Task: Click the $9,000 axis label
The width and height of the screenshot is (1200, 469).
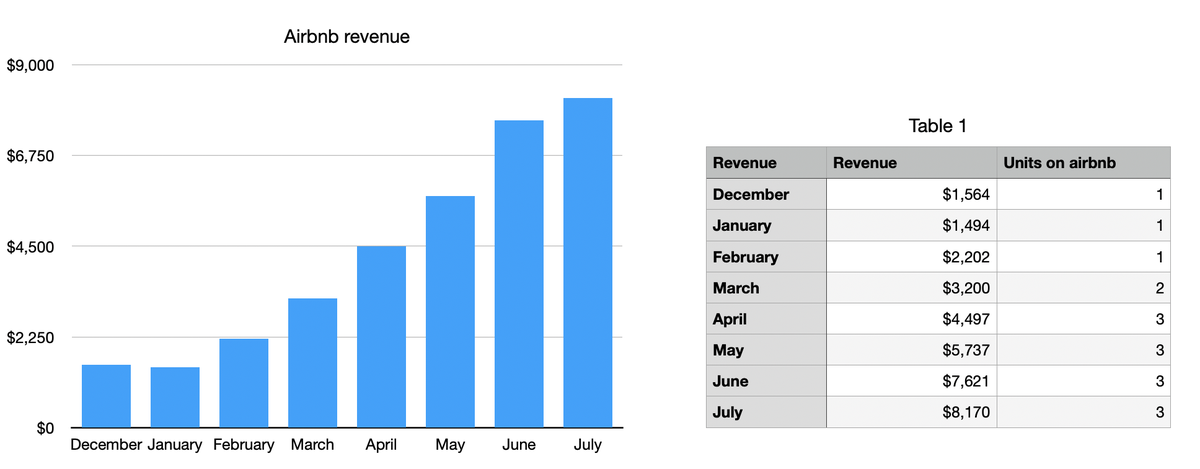Action: pyautogui.click(x=30, y=66)
